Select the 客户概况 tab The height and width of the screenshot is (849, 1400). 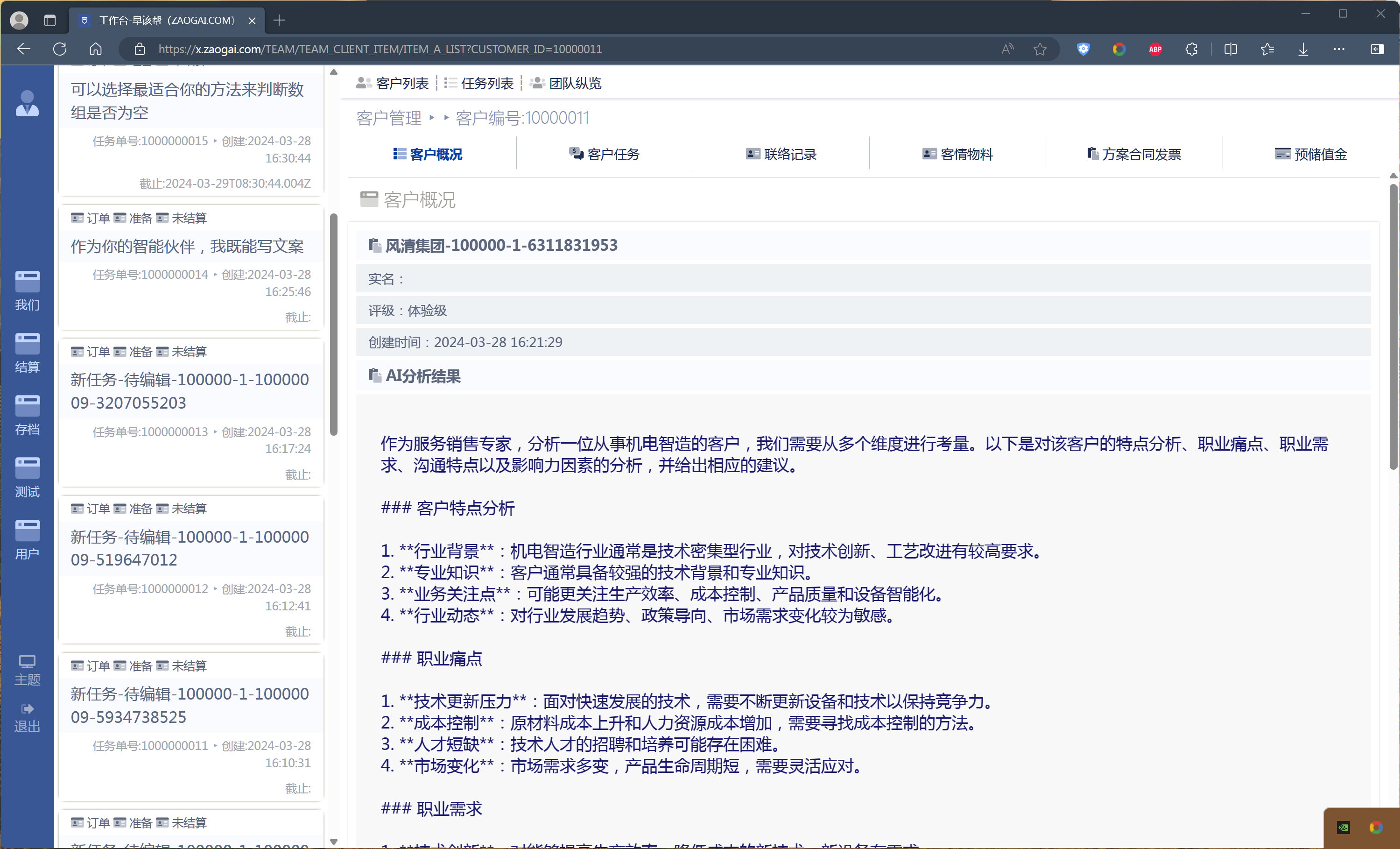click(428, 154)
